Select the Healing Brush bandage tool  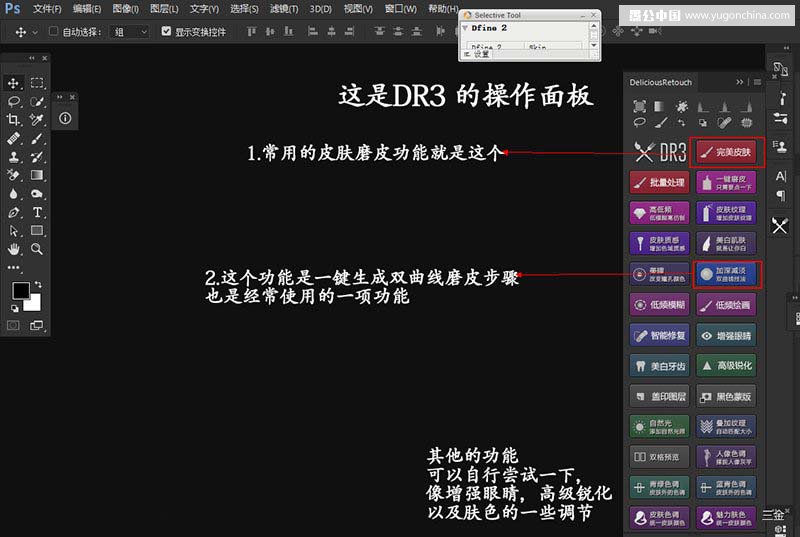pyautogui.click(x=14, y=138)
